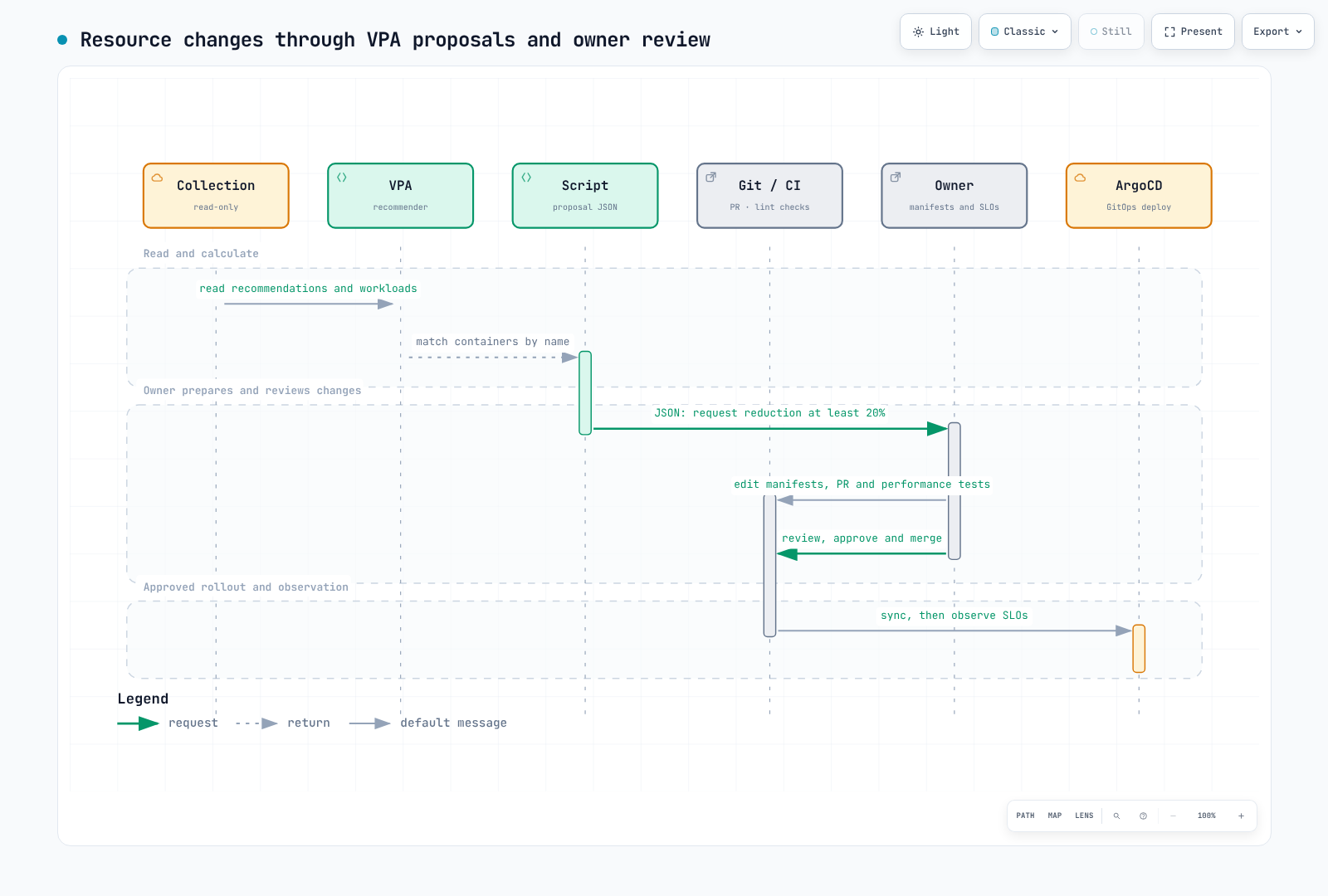Open the Export dropdown menu

point(1277,32)
